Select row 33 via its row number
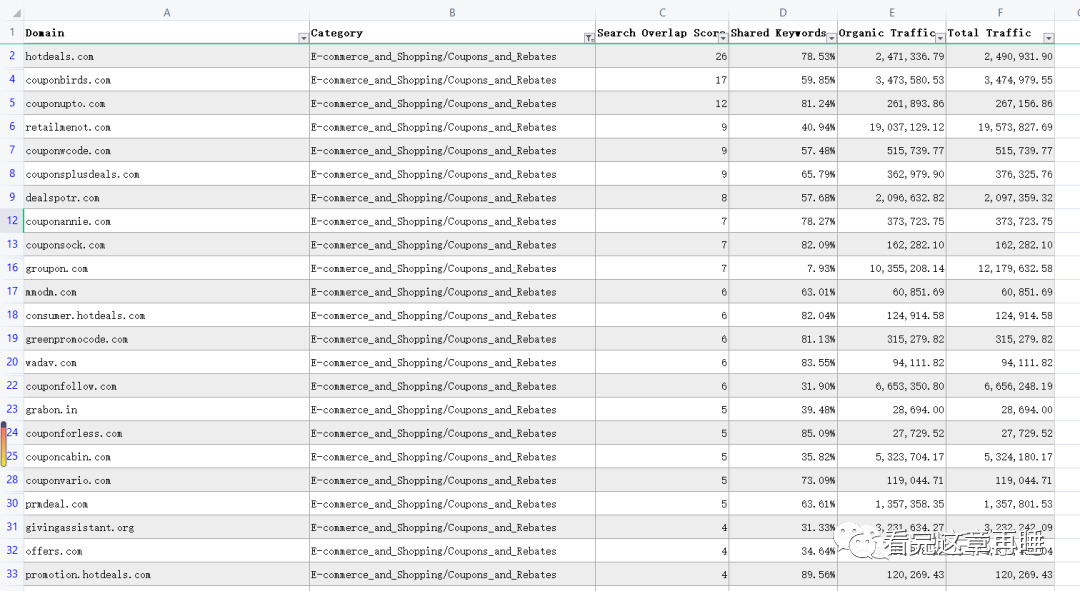The width and height of the screenshot is (1080, 591). (12, 574)
